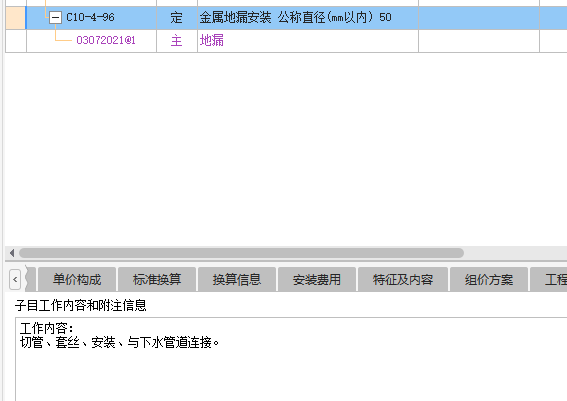Click row header of 03072021@1 row
567x401 pixels.
click(x=16, y=40)
